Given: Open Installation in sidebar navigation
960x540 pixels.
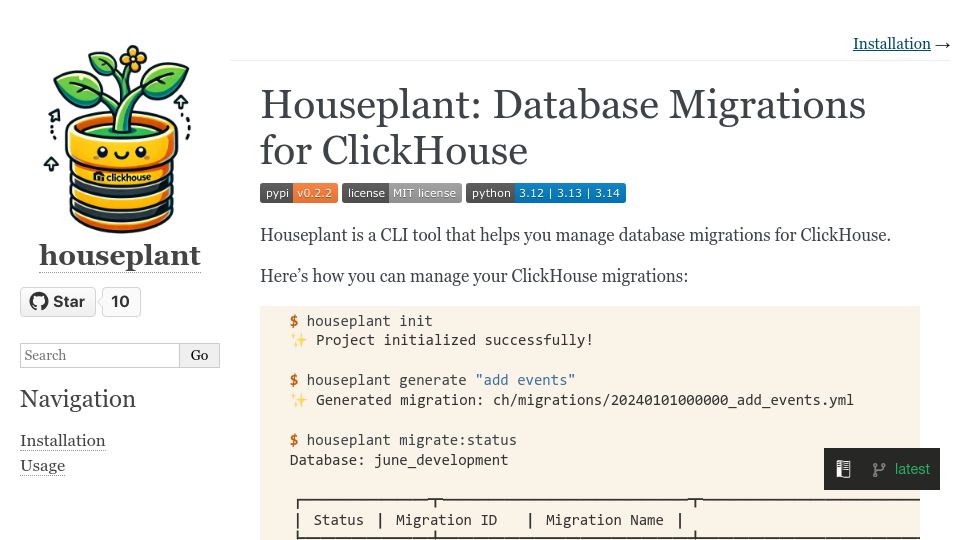Looking at the screenshot, I should point(62,441).
